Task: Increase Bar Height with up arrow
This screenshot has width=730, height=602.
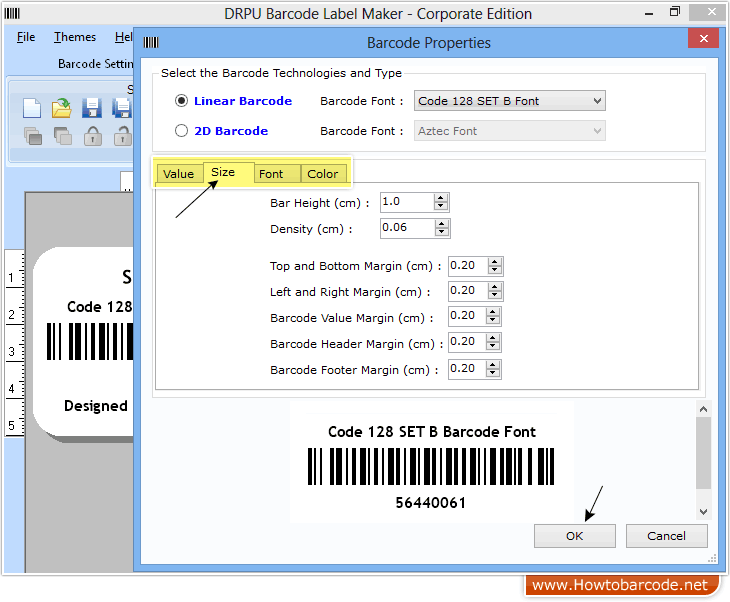Action: coord(440,198)
